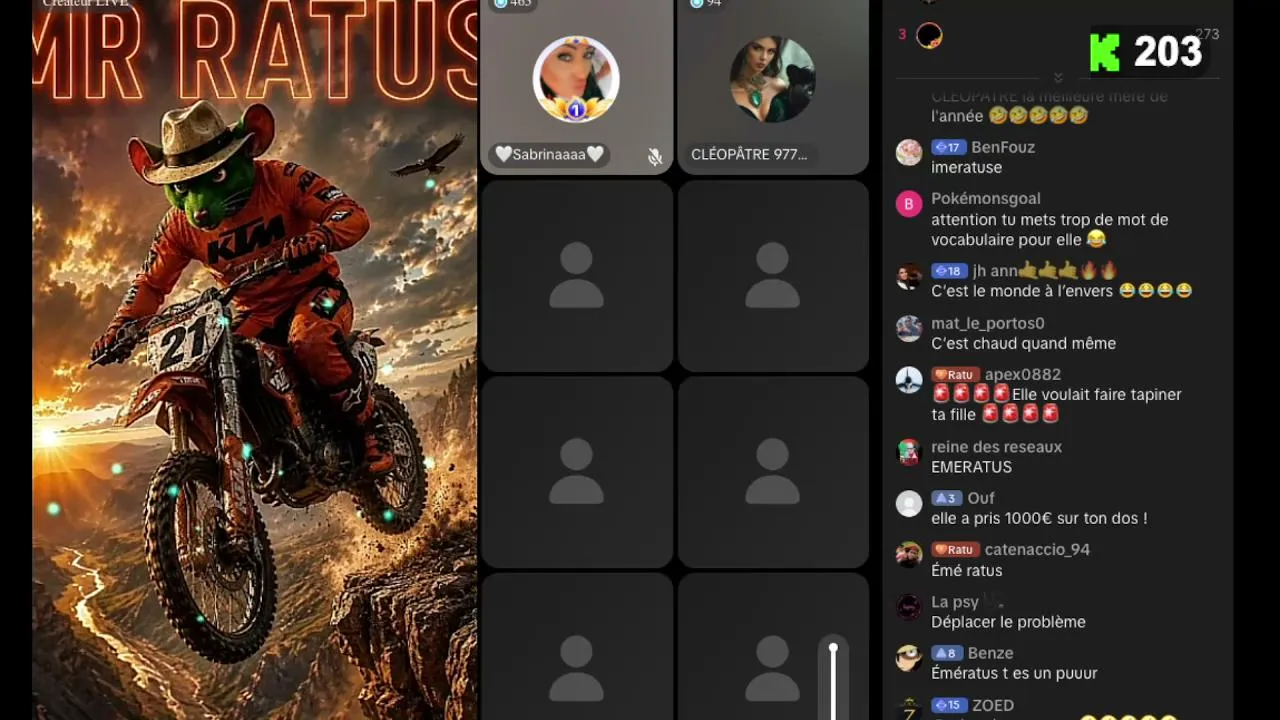Screen dimensions: 1280x720
Task: Click the Sabrinaaaa name label on her tile
Action: 550,154
